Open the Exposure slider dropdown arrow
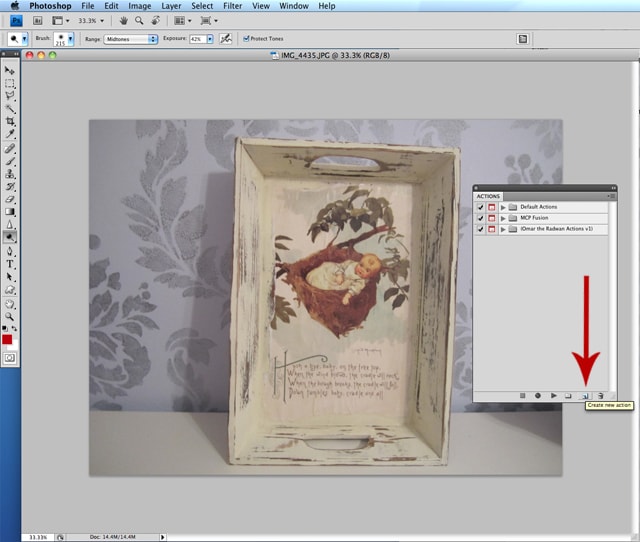 pos(210,39)
